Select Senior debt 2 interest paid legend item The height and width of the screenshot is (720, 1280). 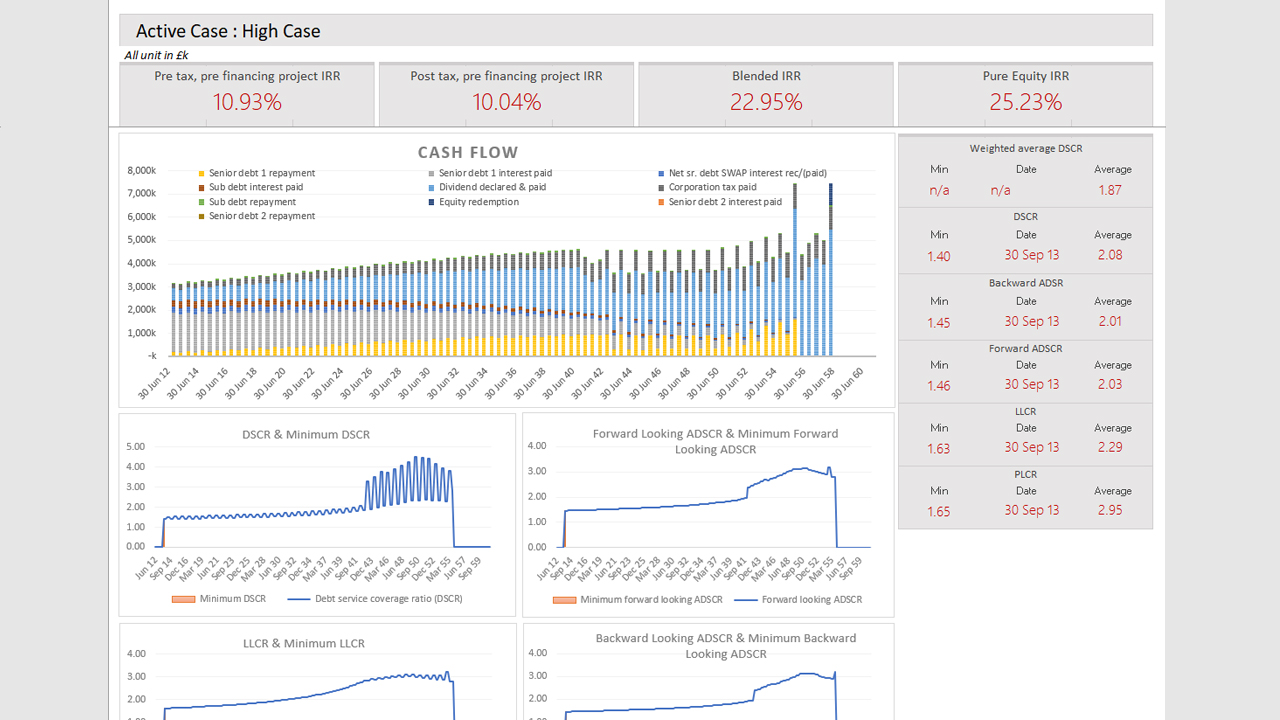tap(725, 202)
